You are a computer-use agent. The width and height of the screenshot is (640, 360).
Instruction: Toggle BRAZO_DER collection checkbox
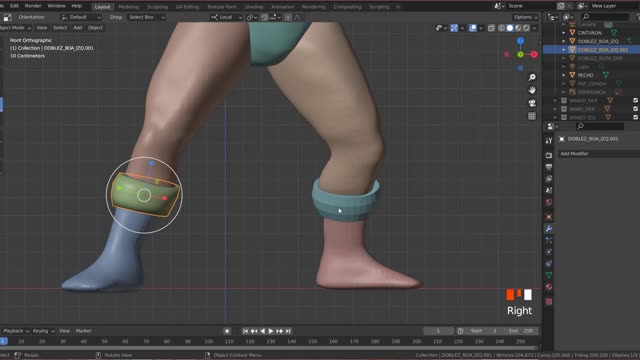(x=635, y=100)
